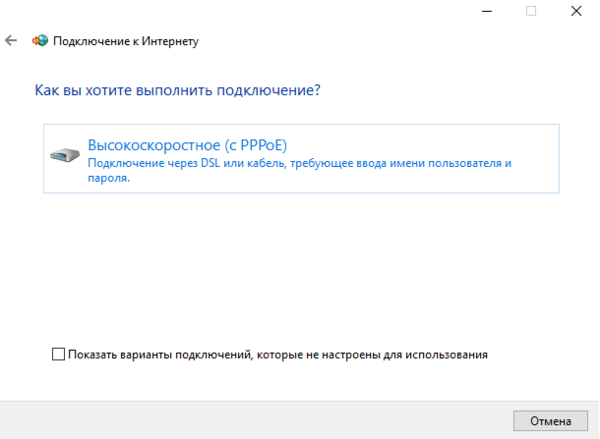Select the modem icon for broadband connection
This screenshot has width=600, height=439.
click(65, 155)
